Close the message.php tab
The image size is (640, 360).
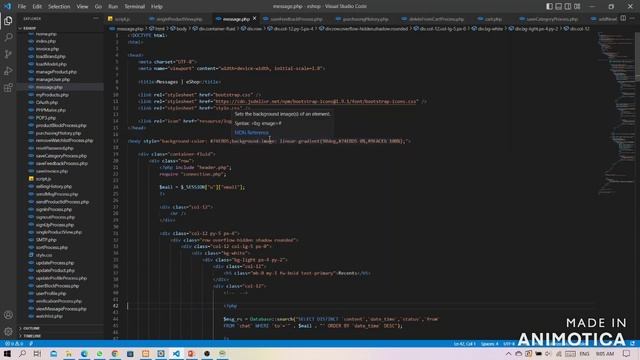pyautogui.click(x=254, y=18)
